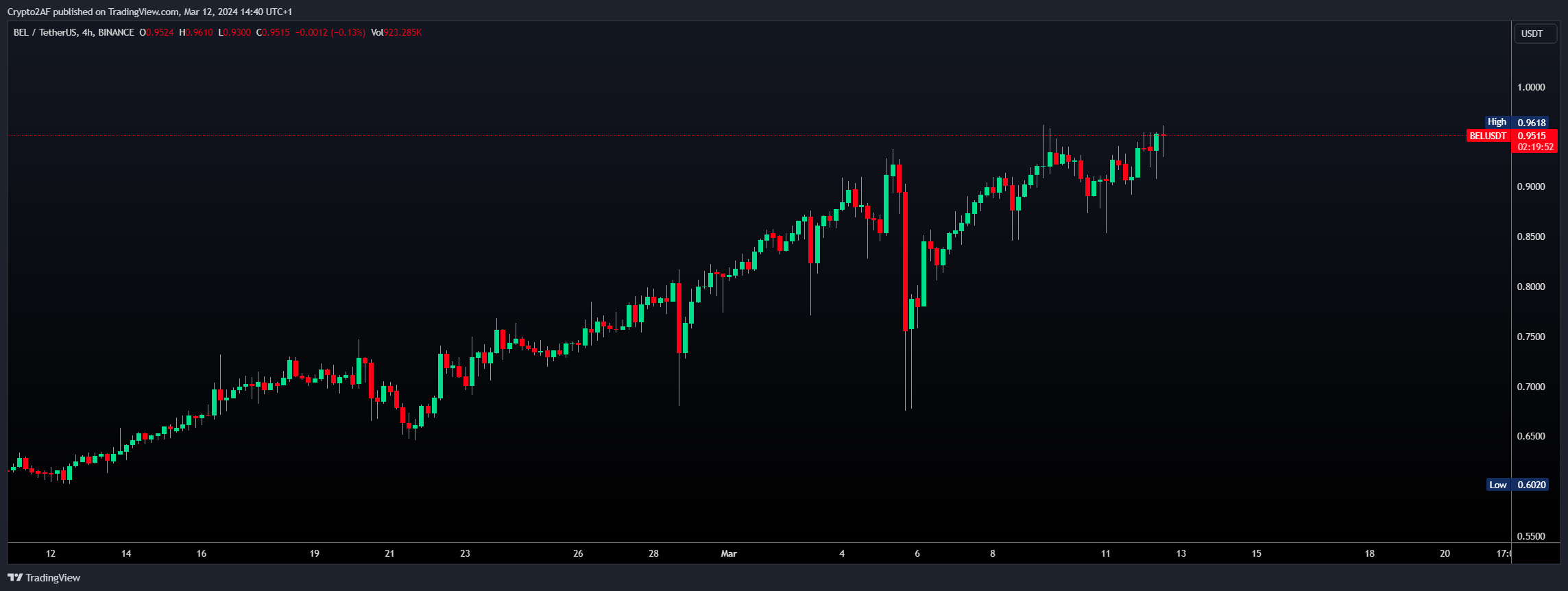Click the 0.8500 price axis label

tap(1532, 237)
